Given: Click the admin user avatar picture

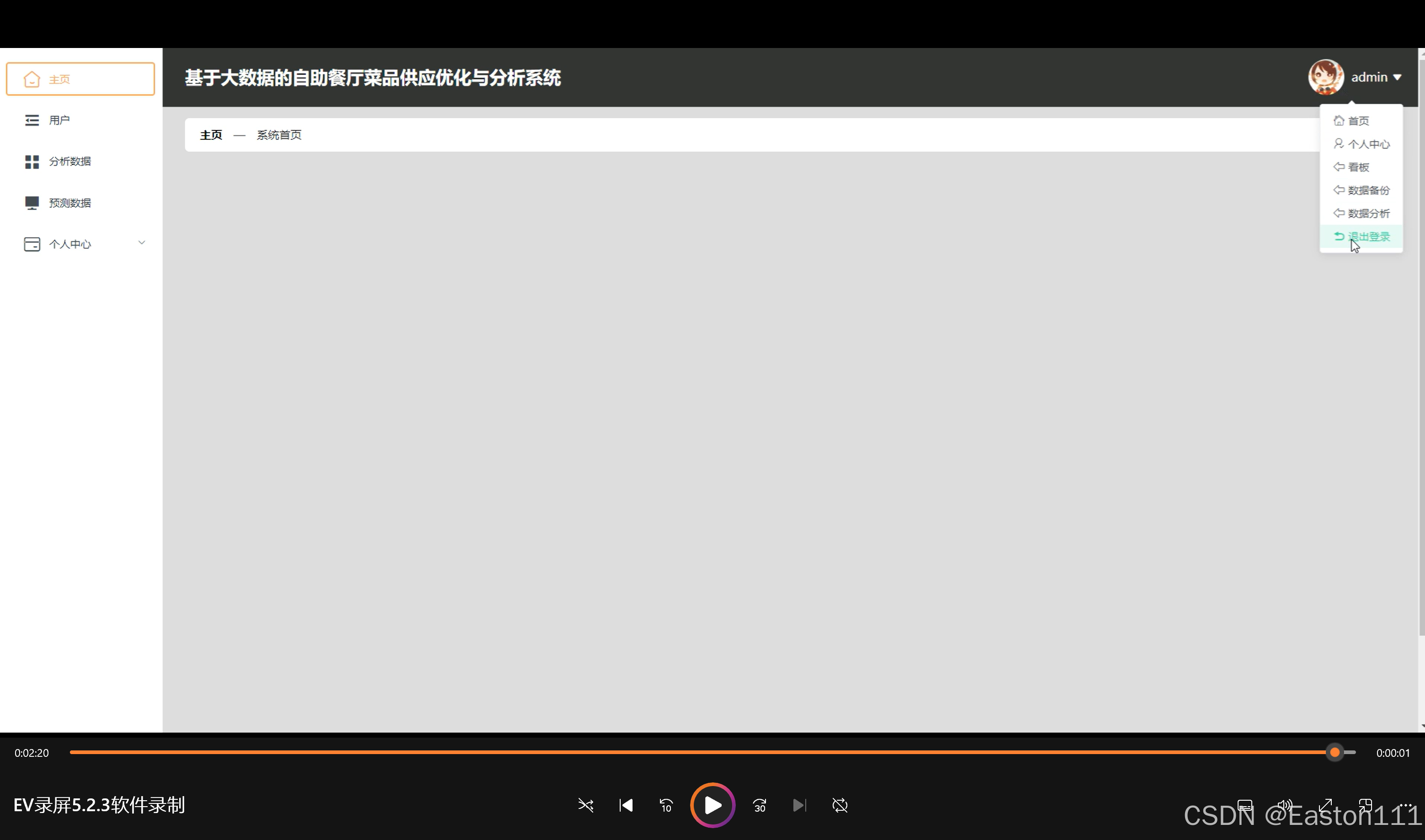Looking at the screenshot, I should tap(1325, 77).
